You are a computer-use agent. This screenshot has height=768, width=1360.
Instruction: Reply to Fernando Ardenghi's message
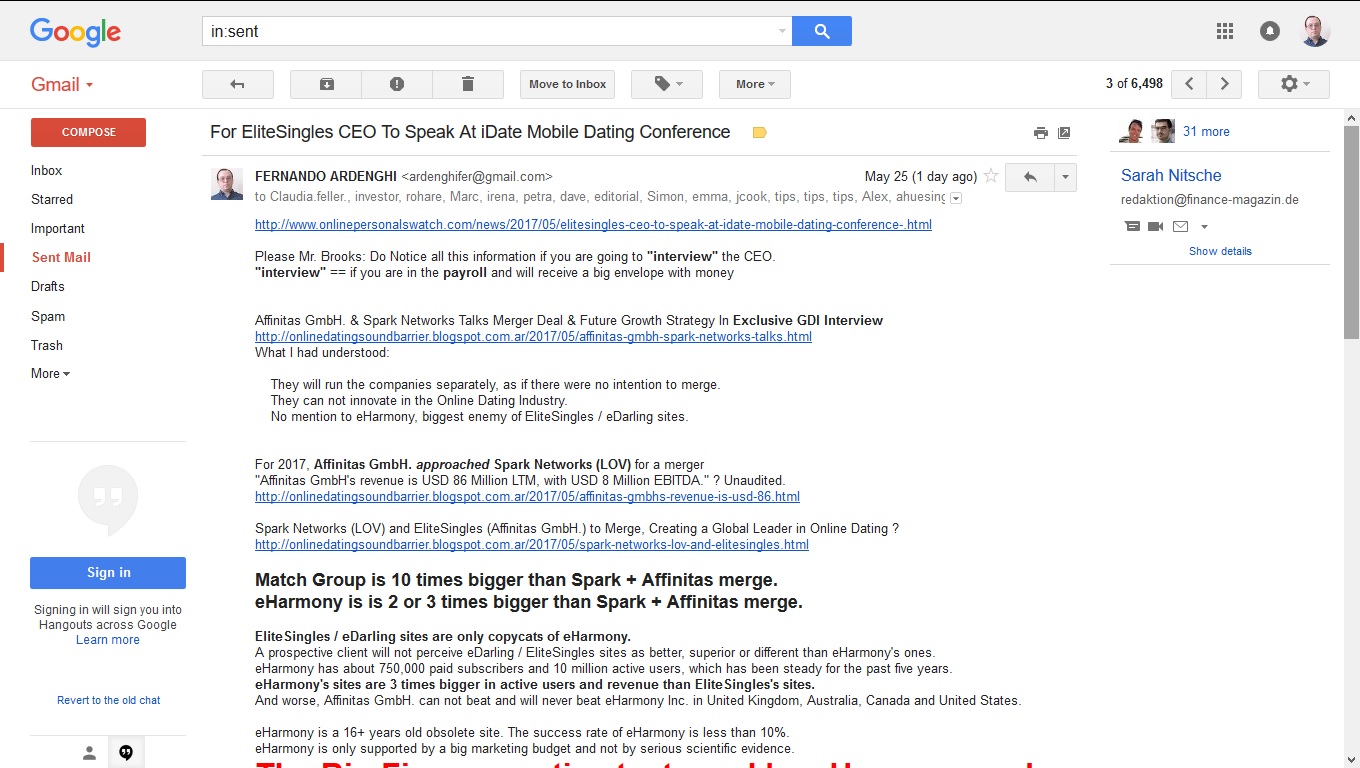tap(1030, 177)
